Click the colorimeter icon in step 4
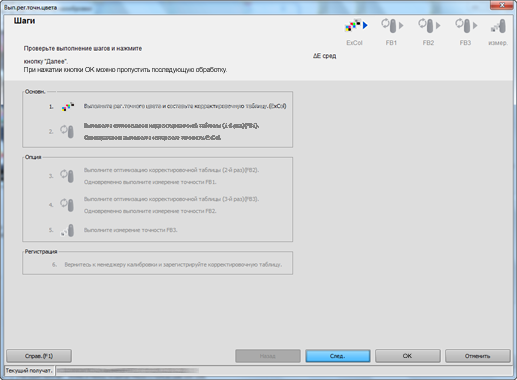The height and width of the screenshot is (380, 517). [67, 205]
